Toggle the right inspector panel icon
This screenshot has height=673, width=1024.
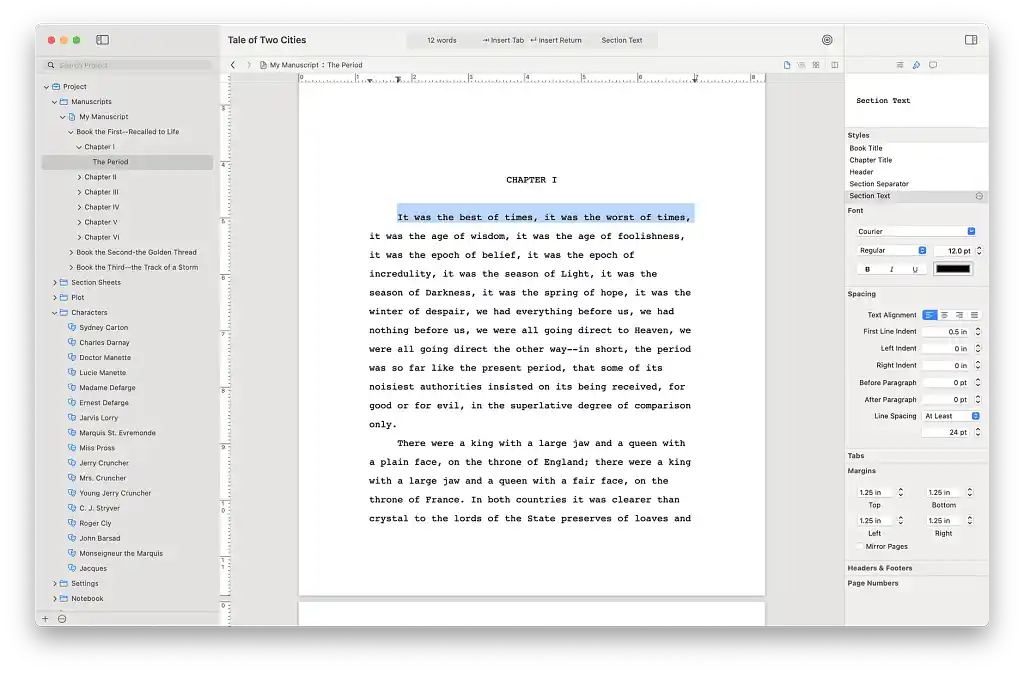(x=970, y=40)
